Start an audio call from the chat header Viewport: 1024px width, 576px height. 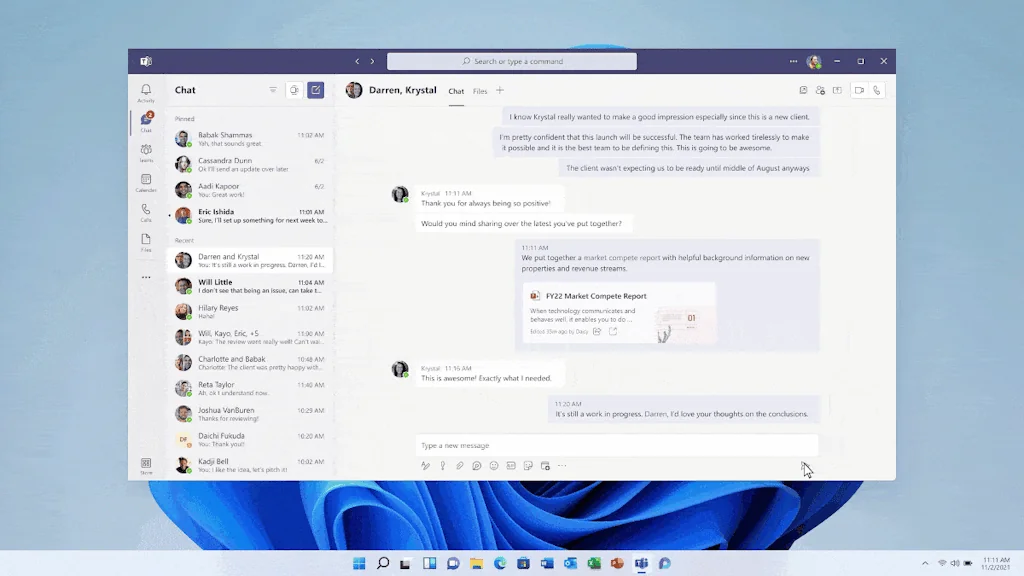[x=876, y=91]
